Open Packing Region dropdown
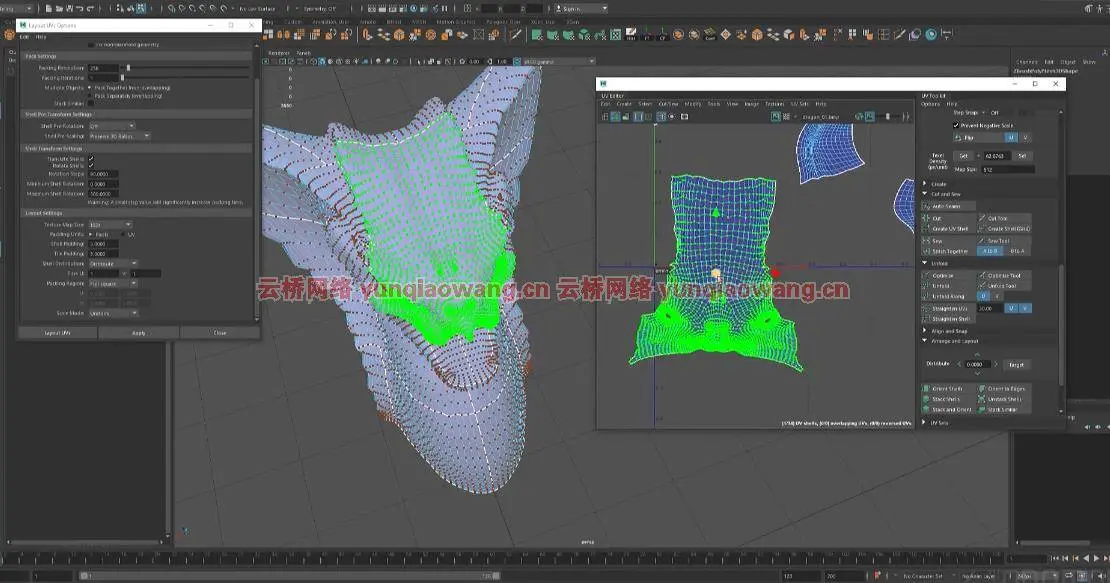The width and height of the screenshot is (1110, 583). [x=113, y=283]
